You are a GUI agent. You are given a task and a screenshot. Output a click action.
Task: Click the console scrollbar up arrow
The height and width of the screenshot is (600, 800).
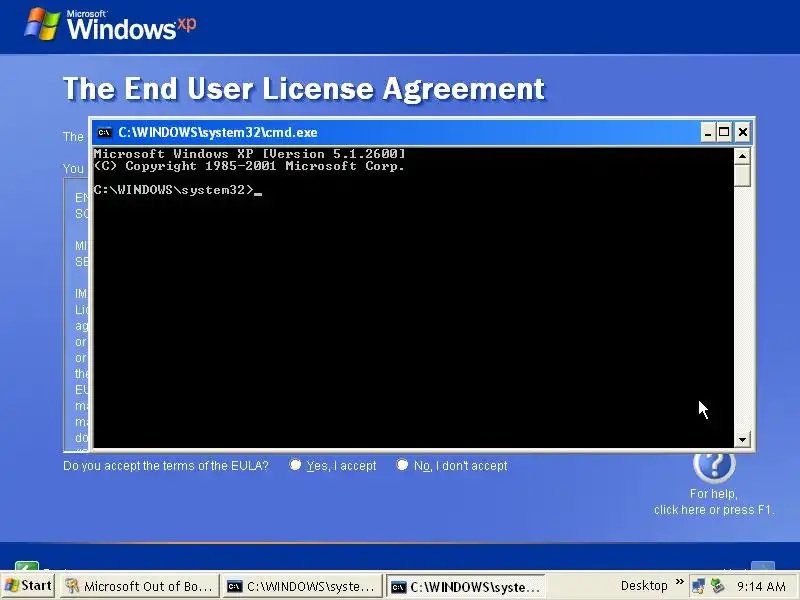pyautogui.click(x=742, y=156)
